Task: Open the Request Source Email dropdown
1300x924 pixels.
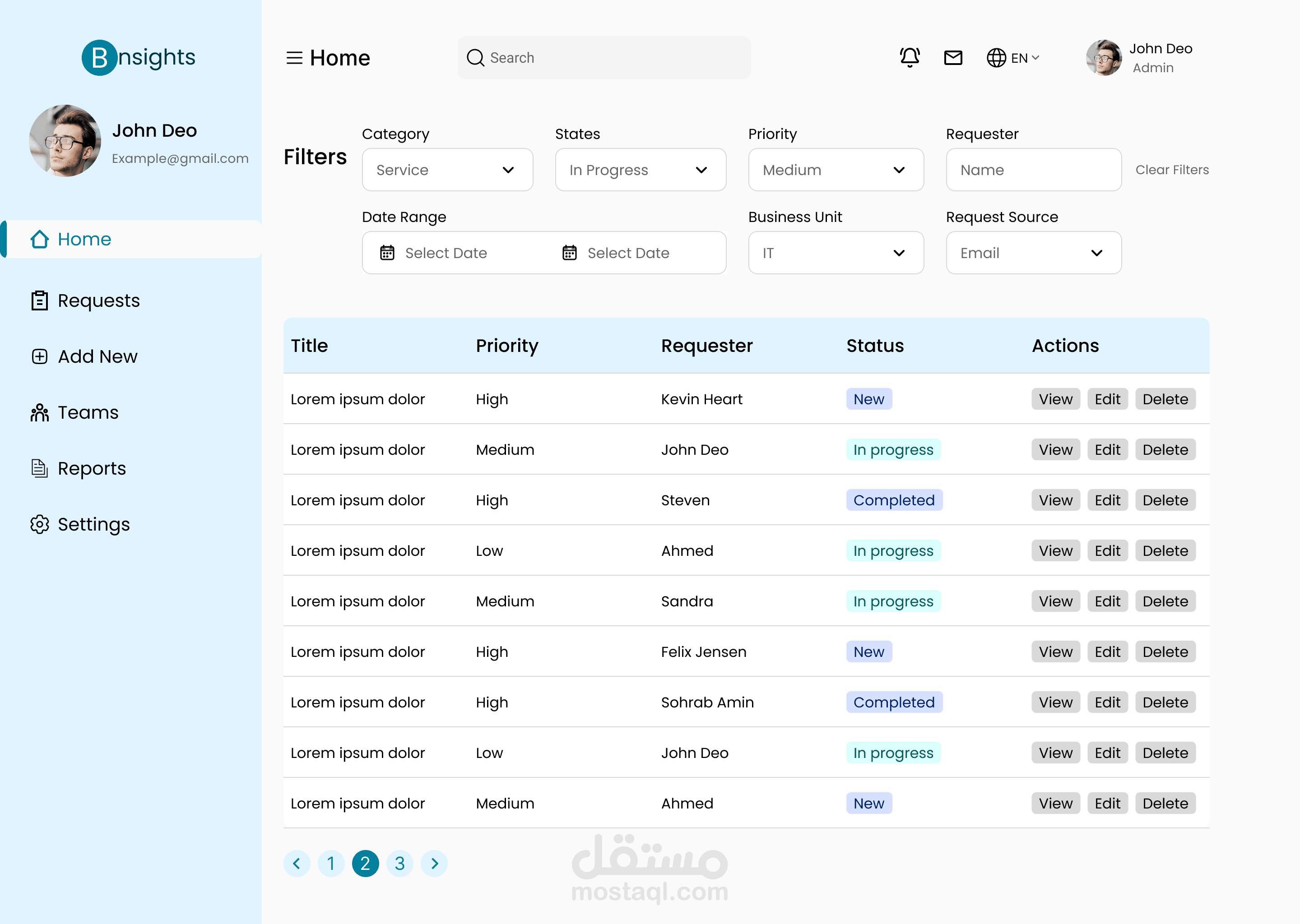Action: 1034,253
